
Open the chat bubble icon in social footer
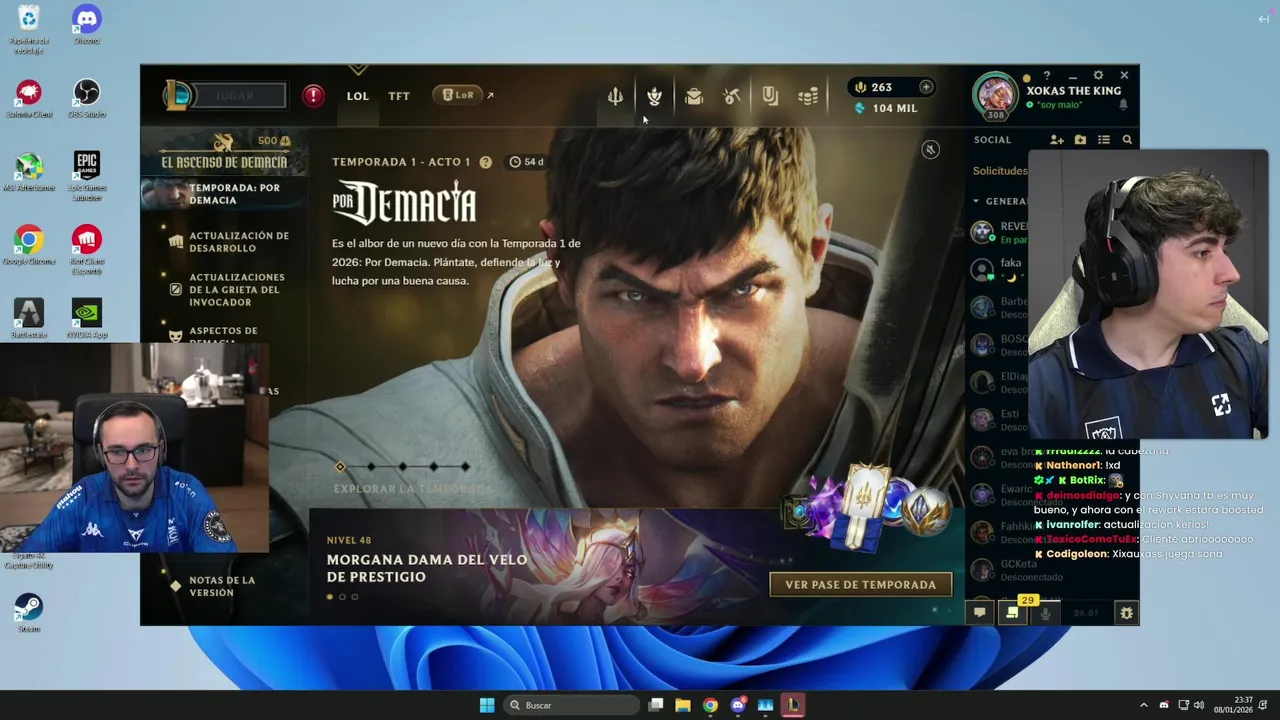tap(980, 613)
